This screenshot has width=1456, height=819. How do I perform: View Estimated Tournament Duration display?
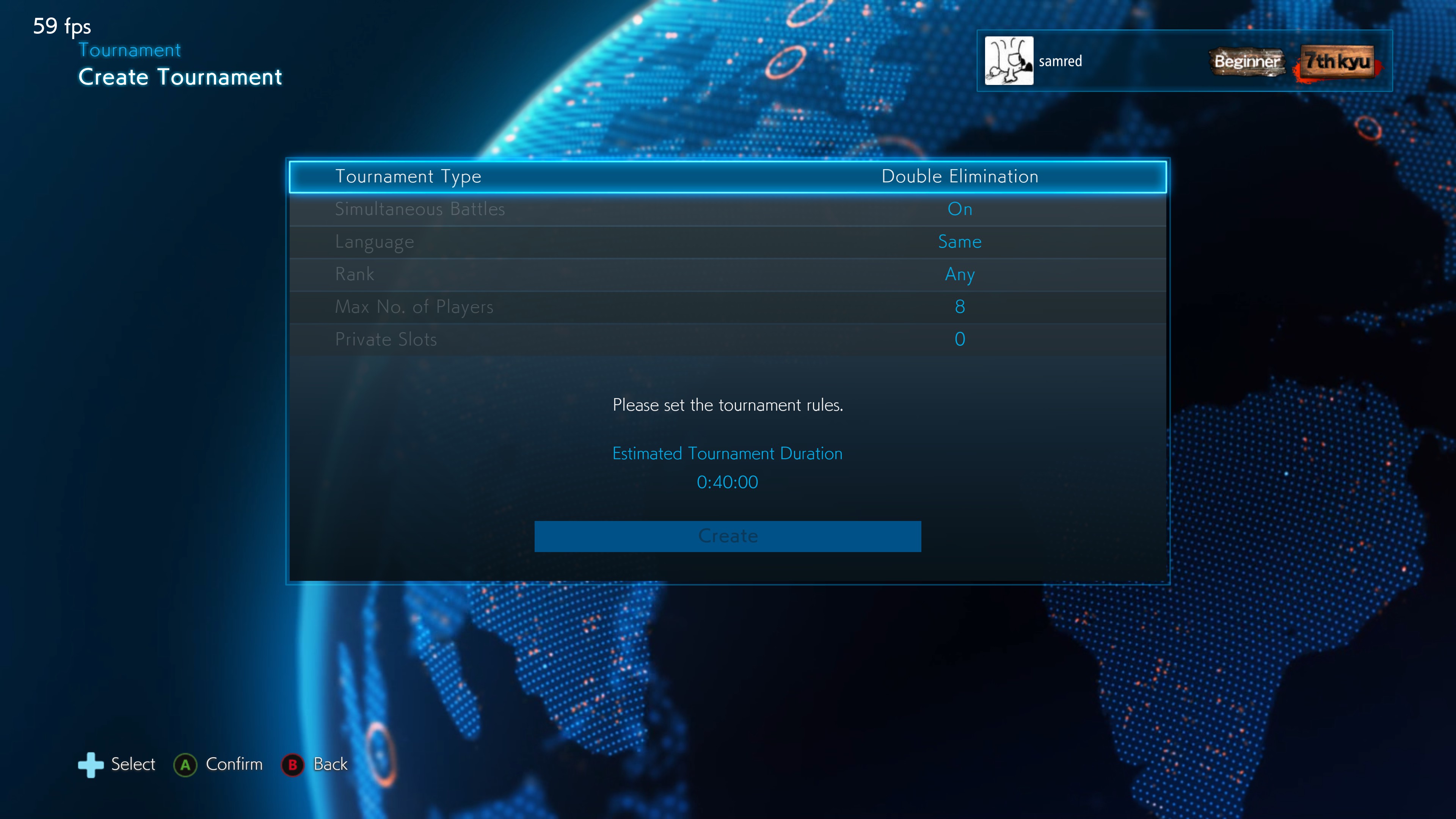click(x=728, y=468)
